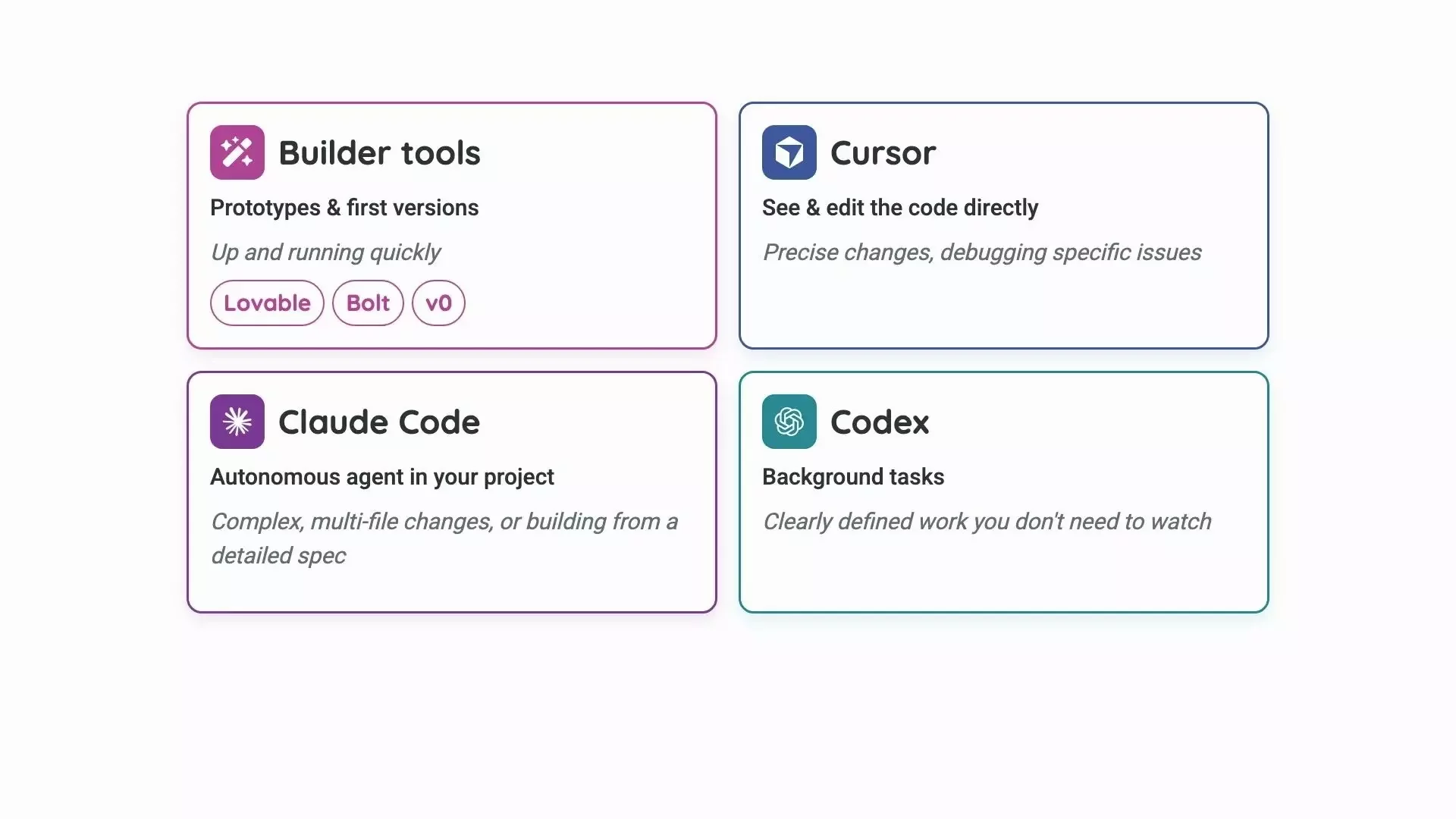Select the v0 tag pill
Viewport: 1456px width, 819px height.
tap(438, 303)
